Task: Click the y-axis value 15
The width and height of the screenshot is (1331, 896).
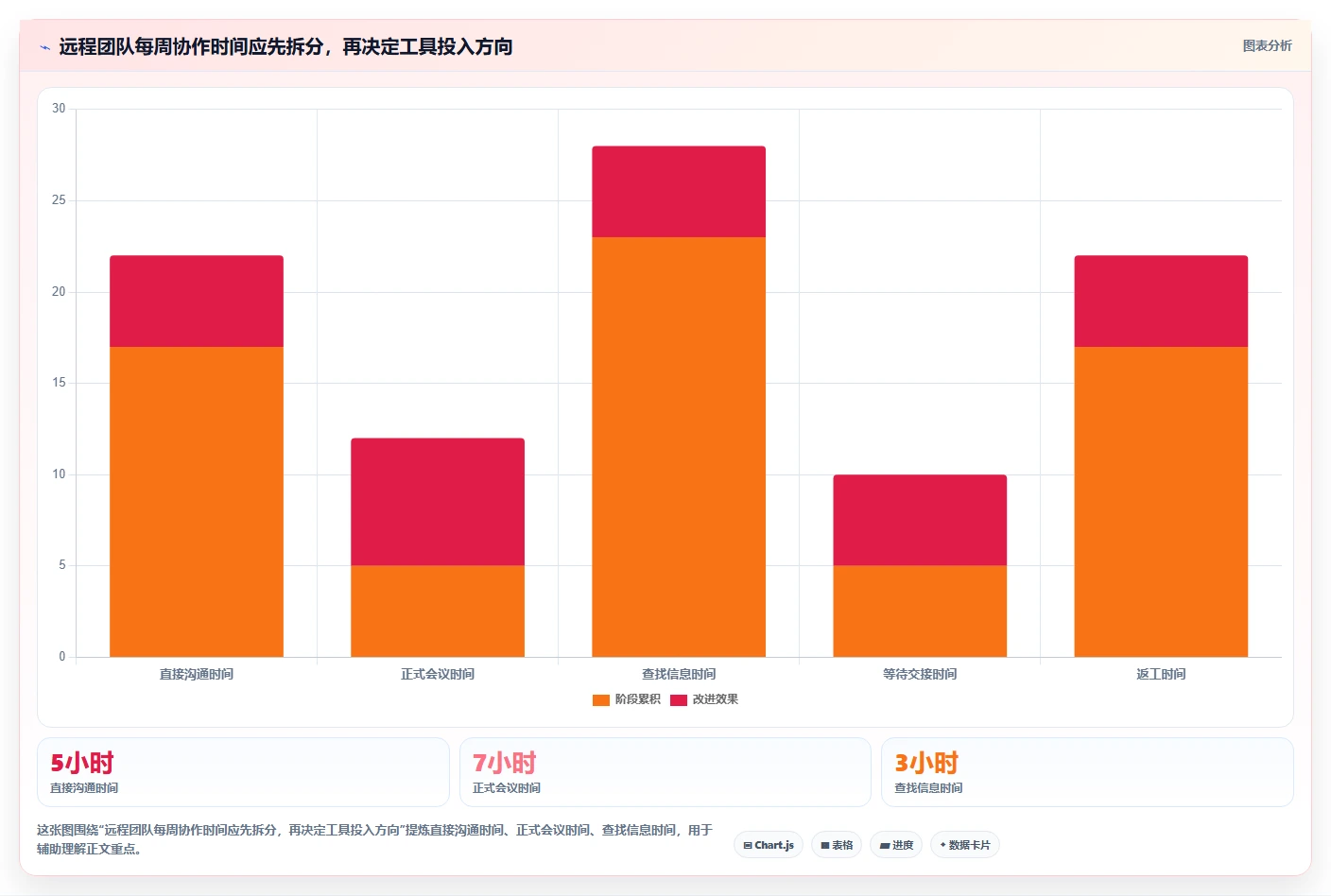Action: tap(59, 383)
